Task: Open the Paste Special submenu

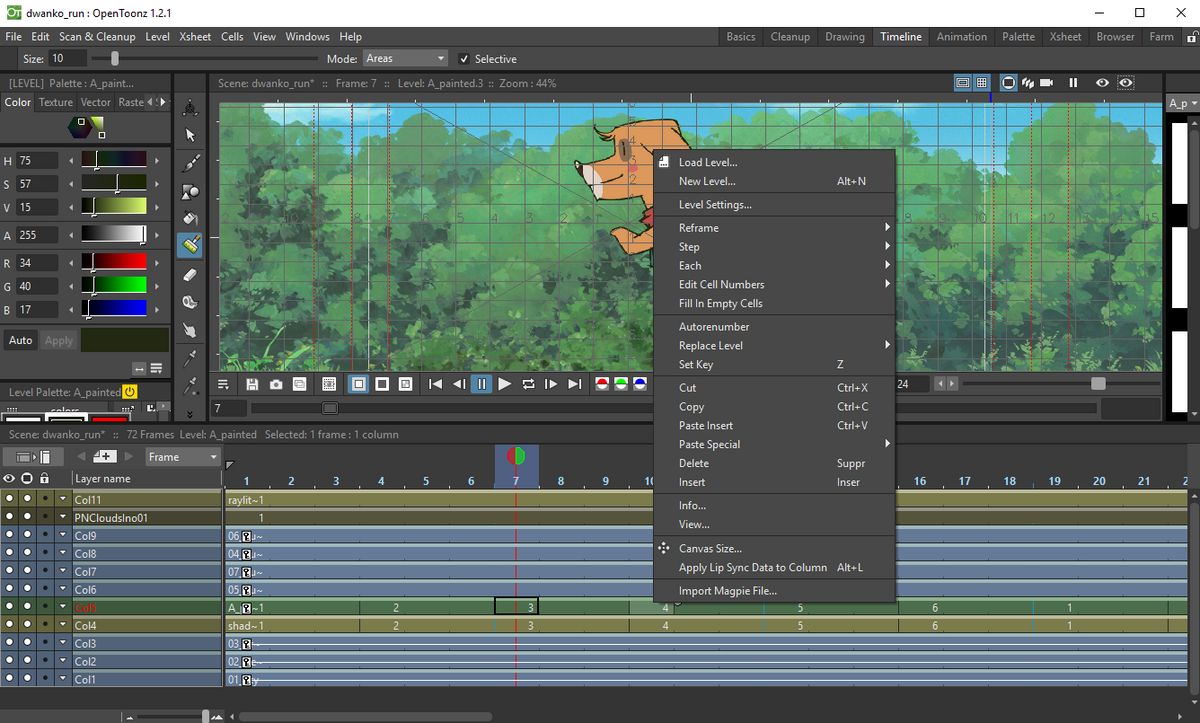Action: 773,444
